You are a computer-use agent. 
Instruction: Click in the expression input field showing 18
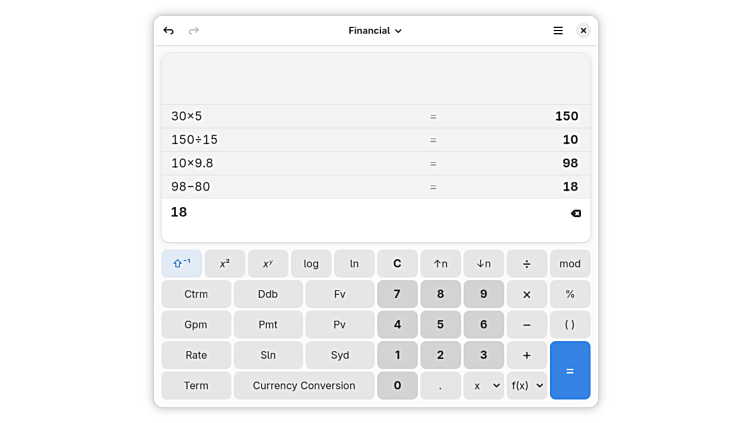pos(360,213)
